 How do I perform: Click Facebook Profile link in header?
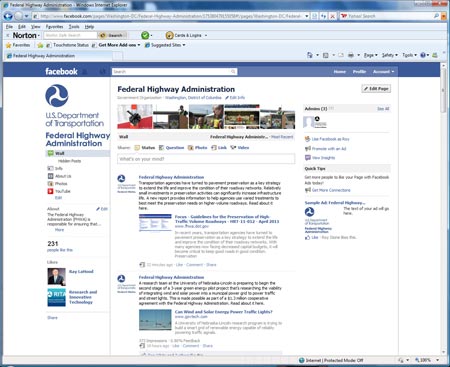click(x=359, y=71)
